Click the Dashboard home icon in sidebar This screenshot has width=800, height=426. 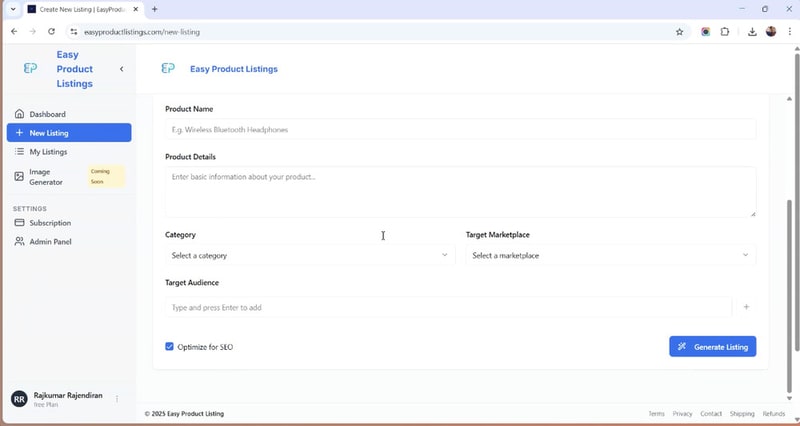(x=20, y=114)
